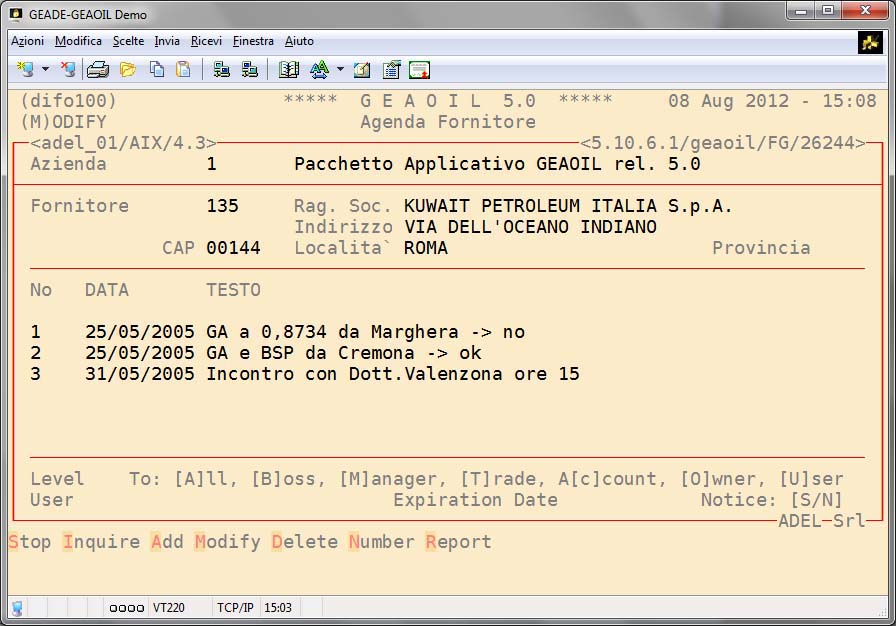896x626 pixels.
Task: Click the copy icon in toolbar
Action: click(x=157, y=69)
